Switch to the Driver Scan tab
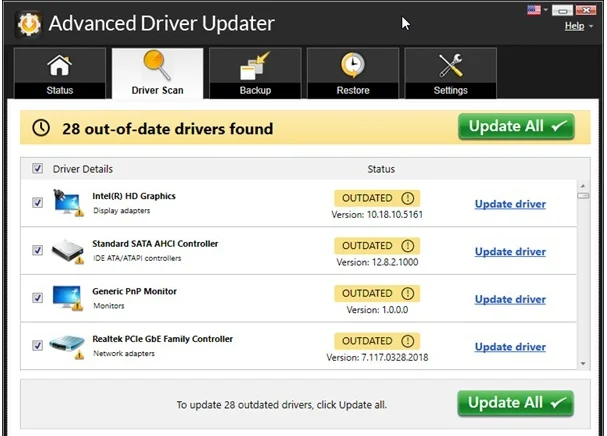Screen dimensions: 607x436 [157, 74]
